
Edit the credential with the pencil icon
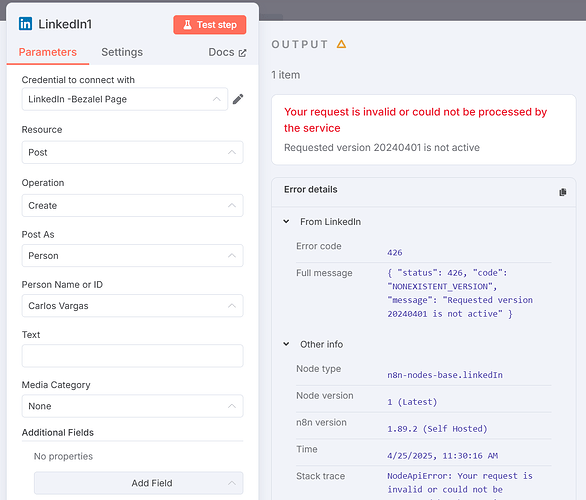tap(238, 99)
